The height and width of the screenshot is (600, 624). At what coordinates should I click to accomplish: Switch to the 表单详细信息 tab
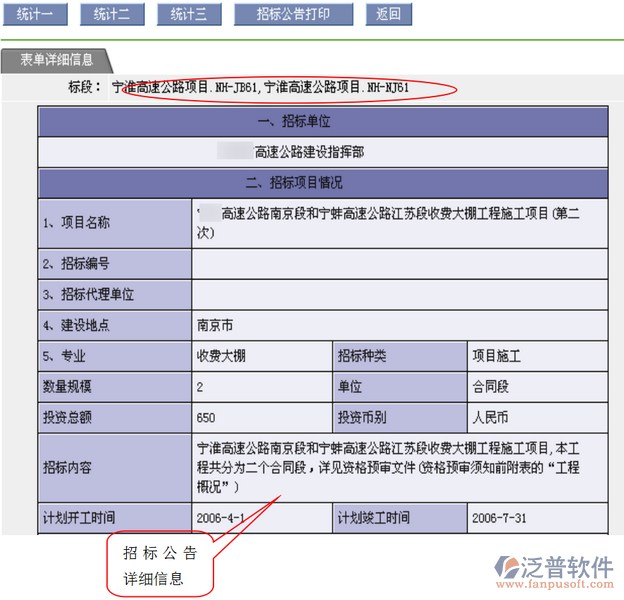tap(57, 60)
